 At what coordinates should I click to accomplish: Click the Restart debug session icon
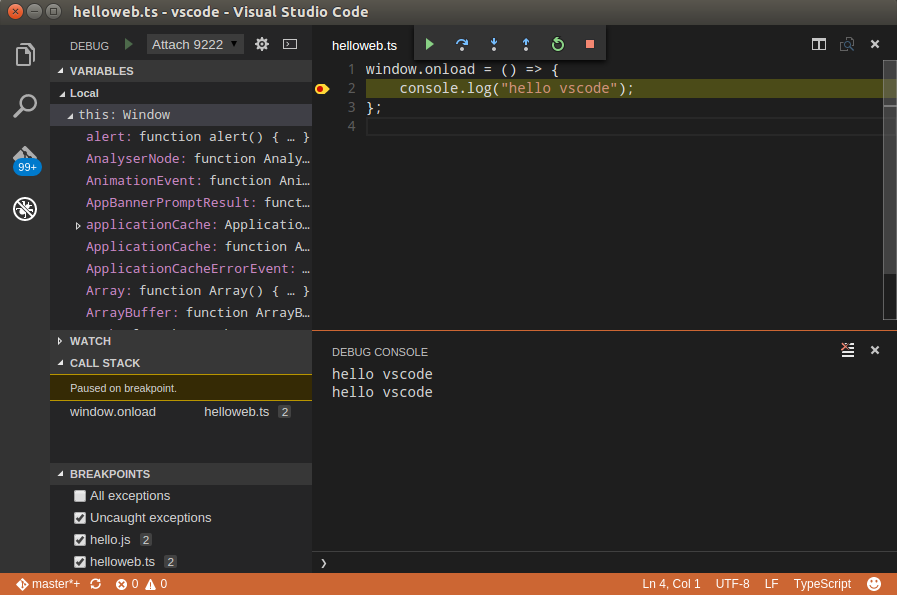point(558,44)
